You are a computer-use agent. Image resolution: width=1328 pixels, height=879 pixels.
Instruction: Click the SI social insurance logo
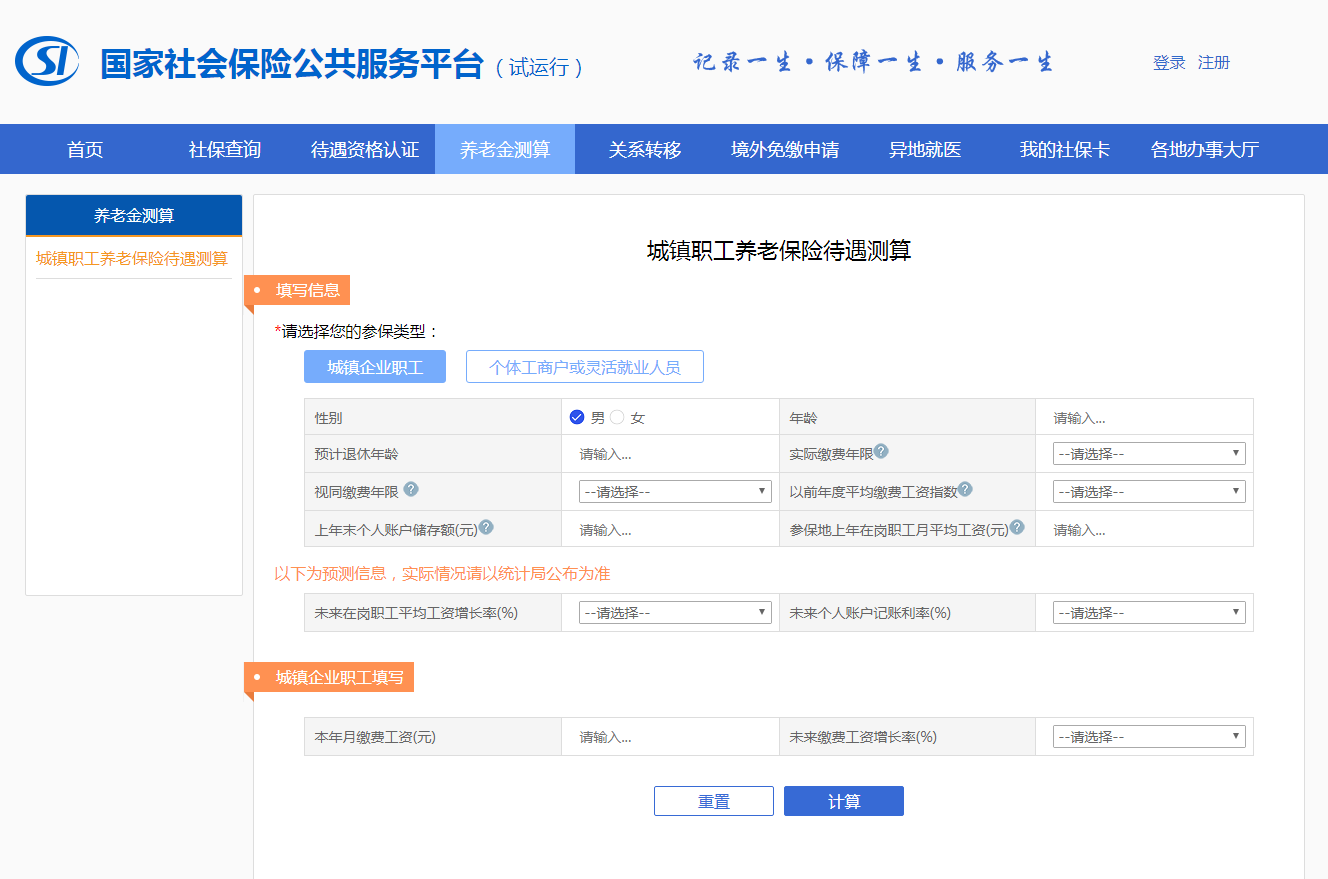pyautogui.click(x=48, y=62)
